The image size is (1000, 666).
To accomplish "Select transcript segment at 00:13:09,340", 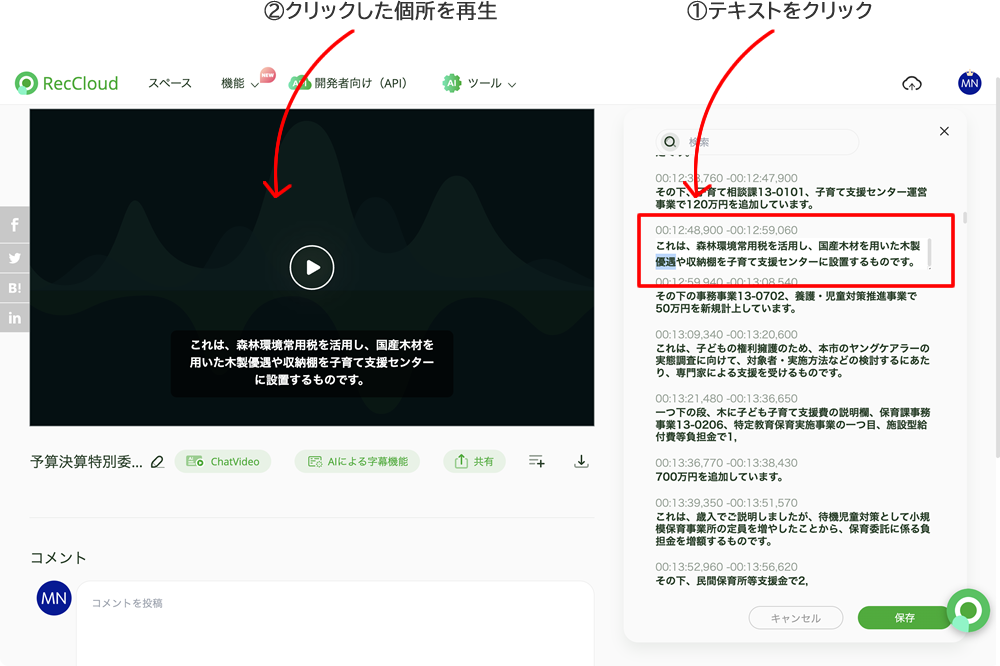I will 791,353.
